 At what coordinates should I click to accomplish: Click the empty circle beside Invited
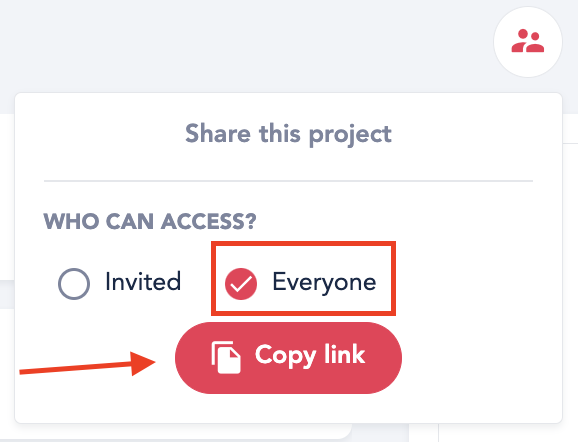click(74, 283)
